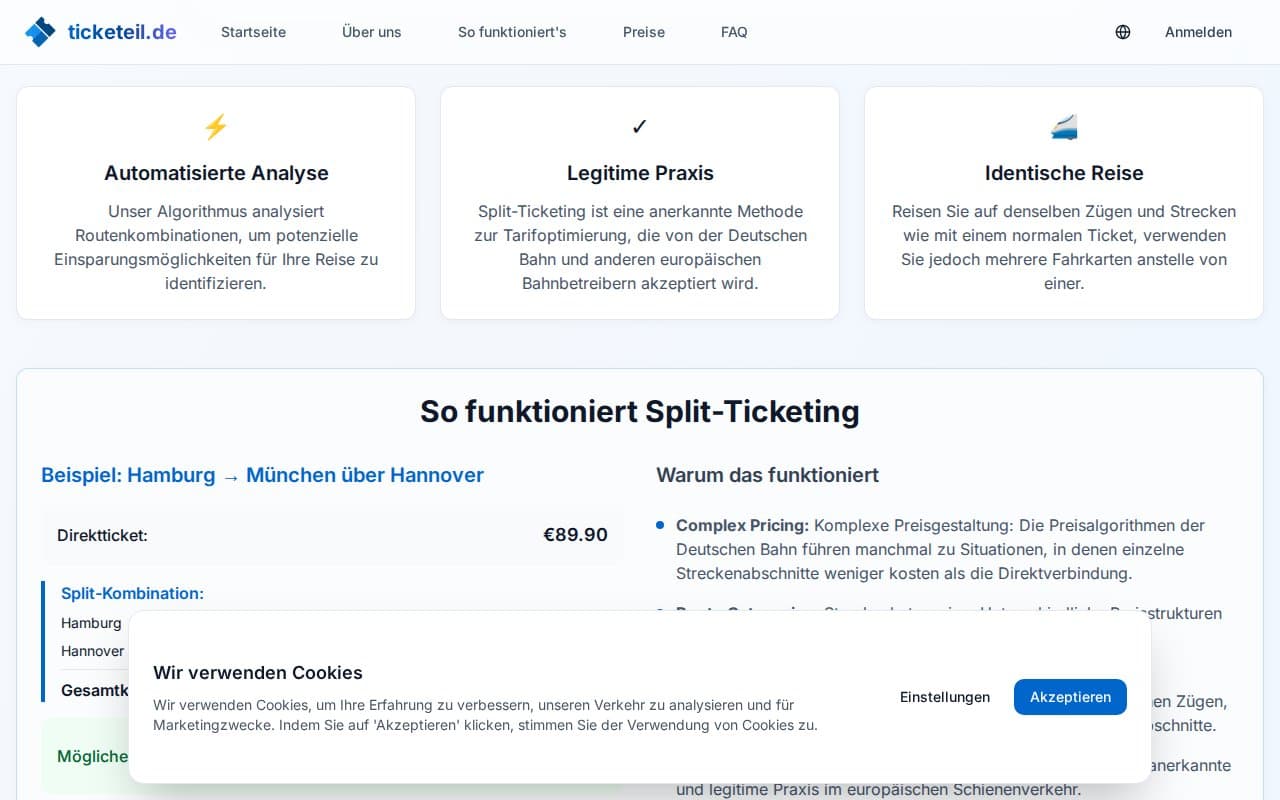Open the Über uns page
The image size is (1280, 800).
tap(372, 32)
